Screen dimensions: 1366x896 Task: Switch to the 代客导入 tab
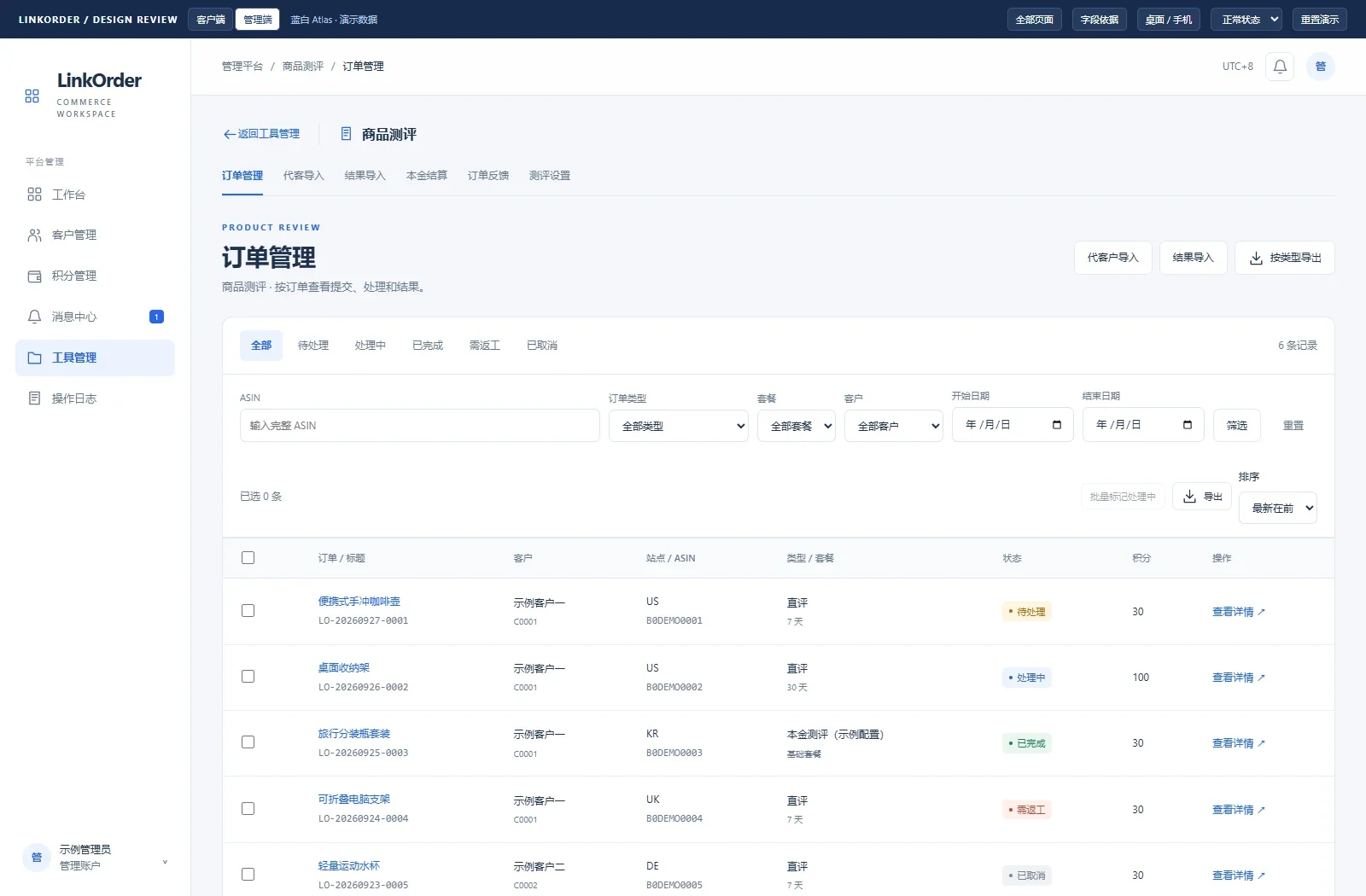(304, 176)
